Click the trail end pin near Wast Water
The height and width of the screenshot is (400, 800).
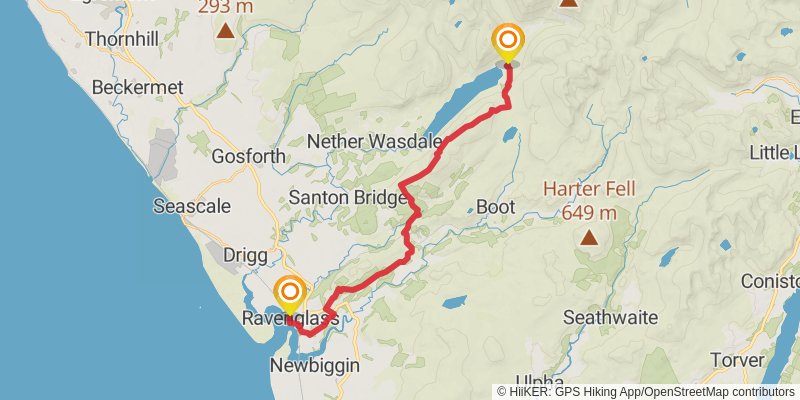[508, 43]
